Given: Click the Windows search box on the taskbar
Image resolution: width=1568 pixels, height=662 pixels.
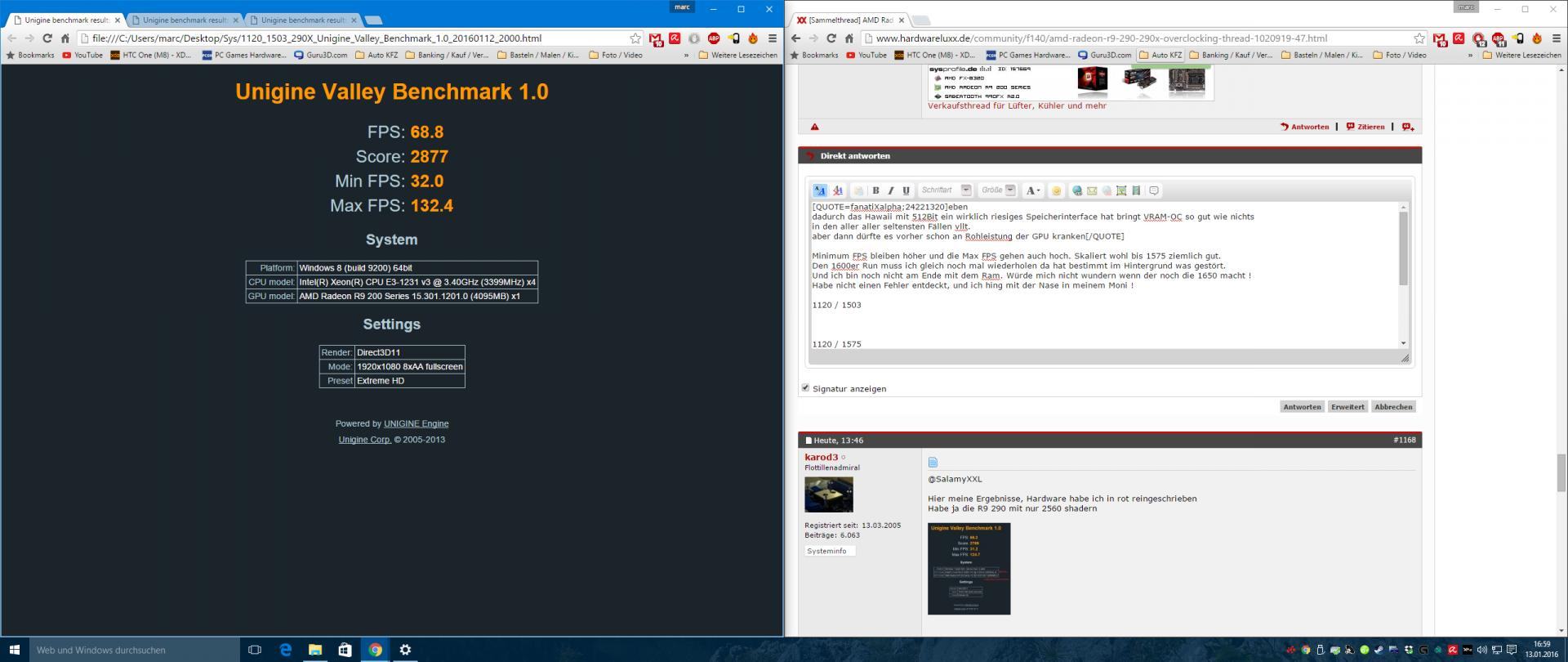Looking at the screenshot, I should (135, 650).
